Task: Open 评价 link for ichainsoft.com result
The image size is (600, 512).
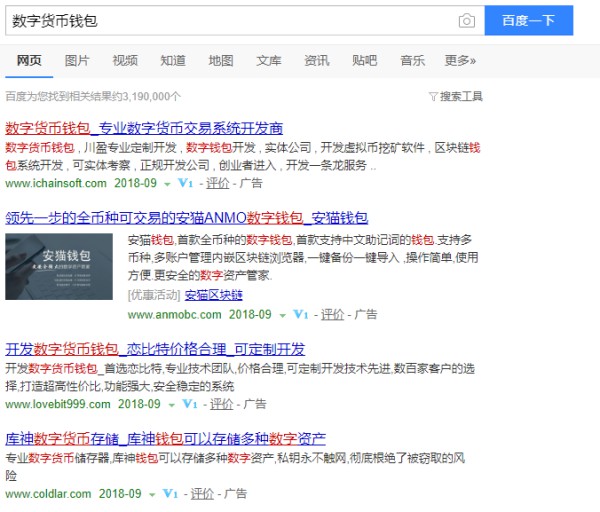Action: (x=218, y=183)
